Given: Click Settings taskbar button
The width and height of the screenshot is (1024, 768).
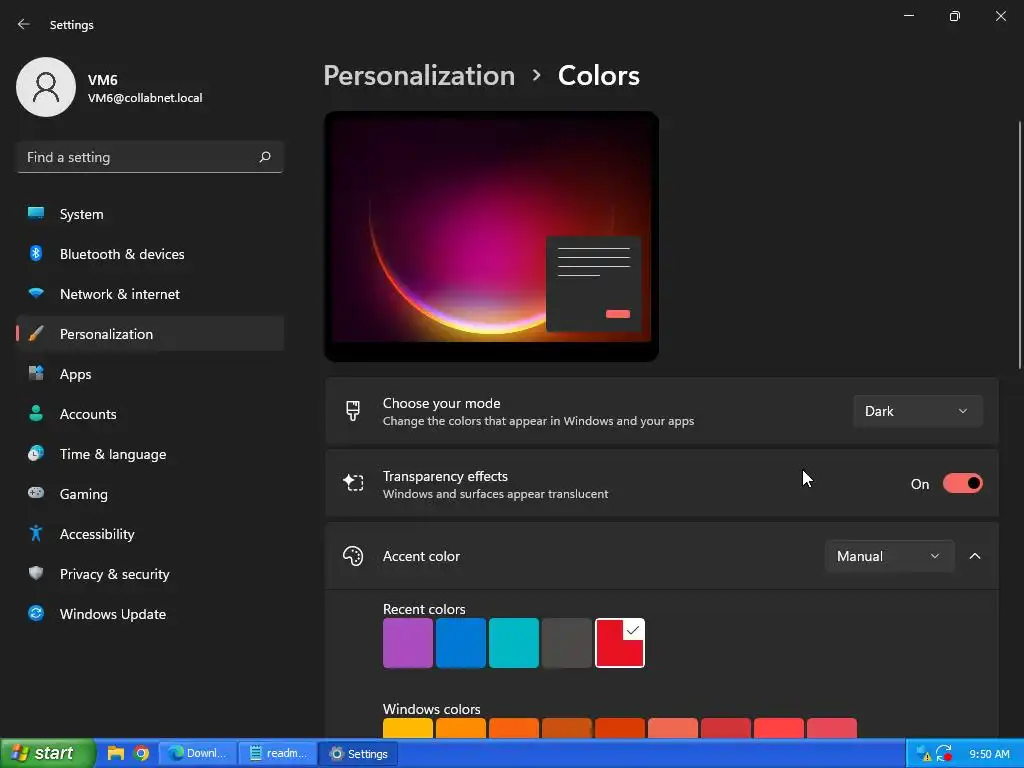Looking at the screenshot, I should pos(359,754).
